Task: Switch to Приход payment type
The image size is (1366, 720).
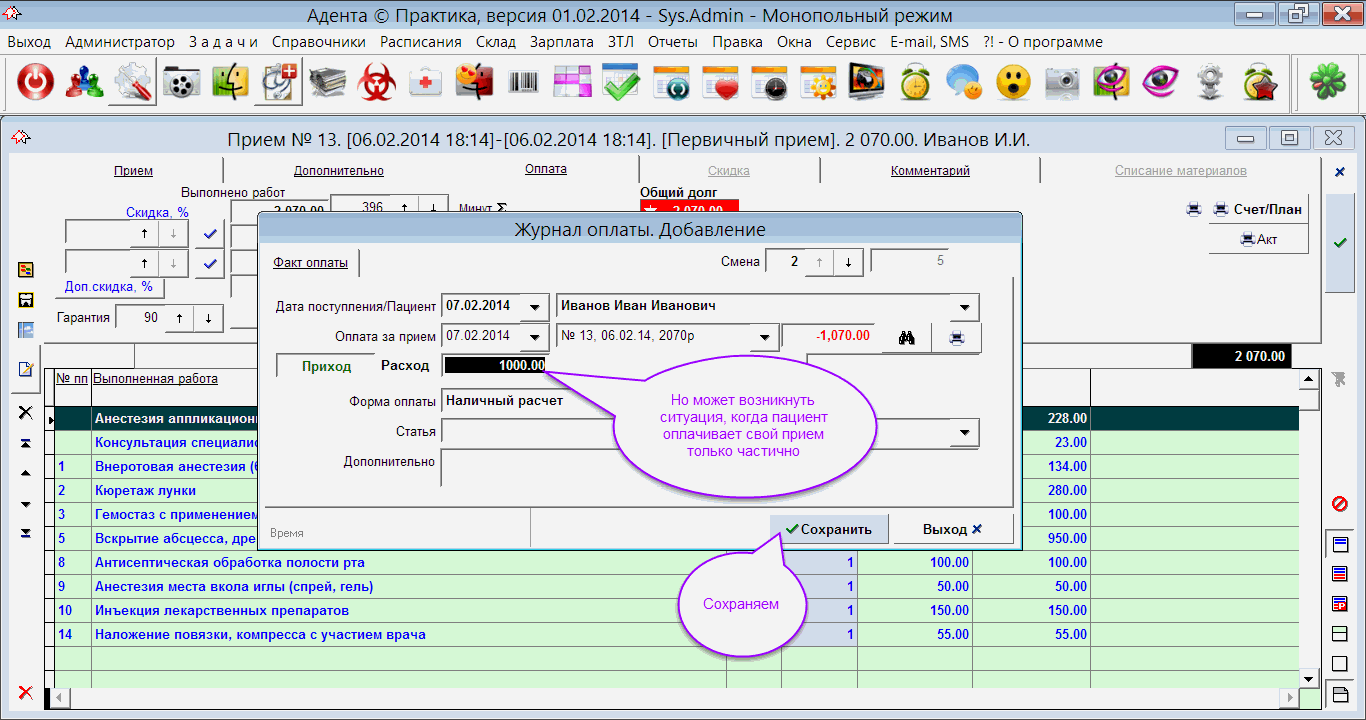Action: pos(326,367)
